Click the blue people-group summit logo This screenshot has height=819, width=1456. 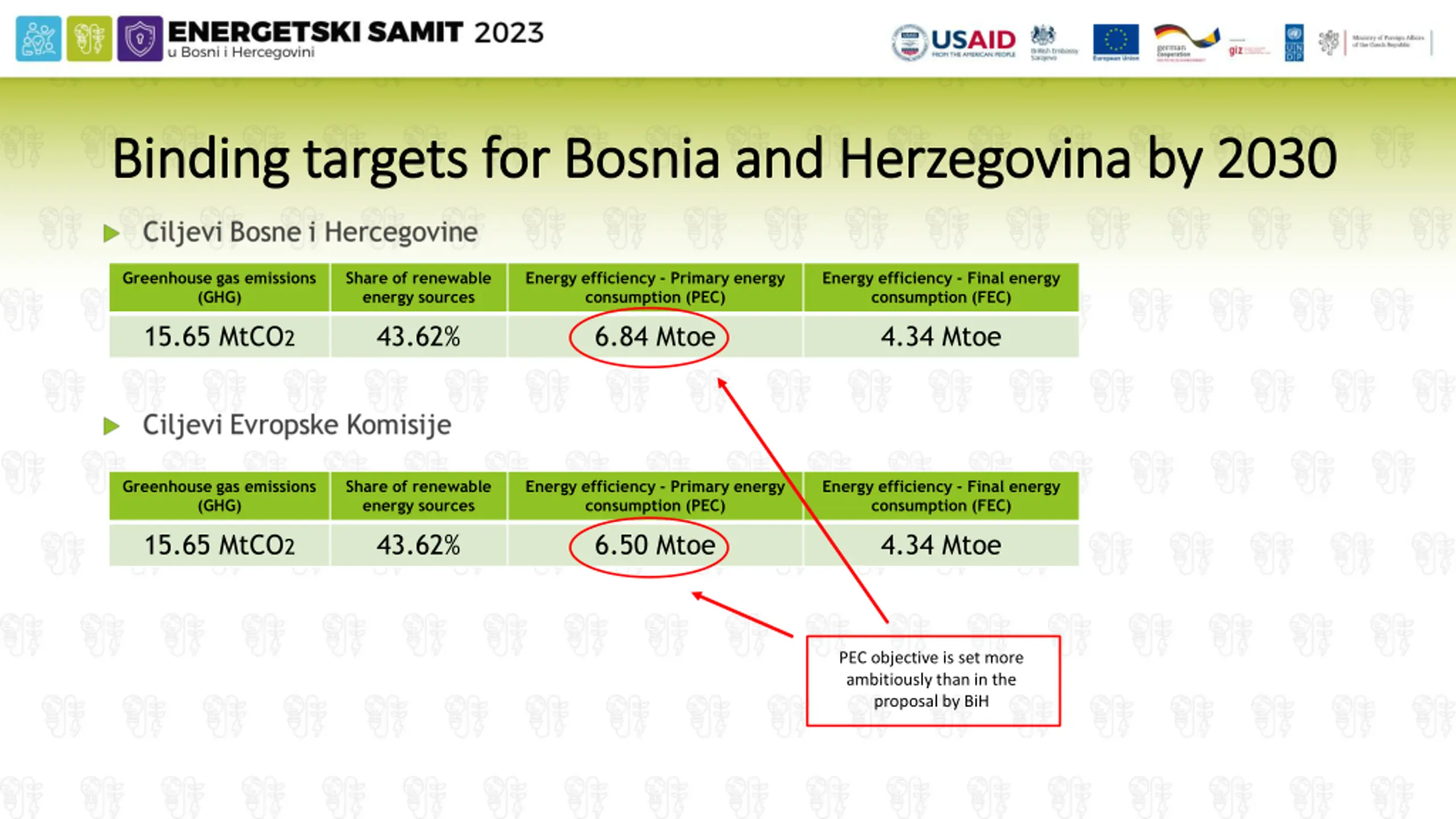pos(39,39)
